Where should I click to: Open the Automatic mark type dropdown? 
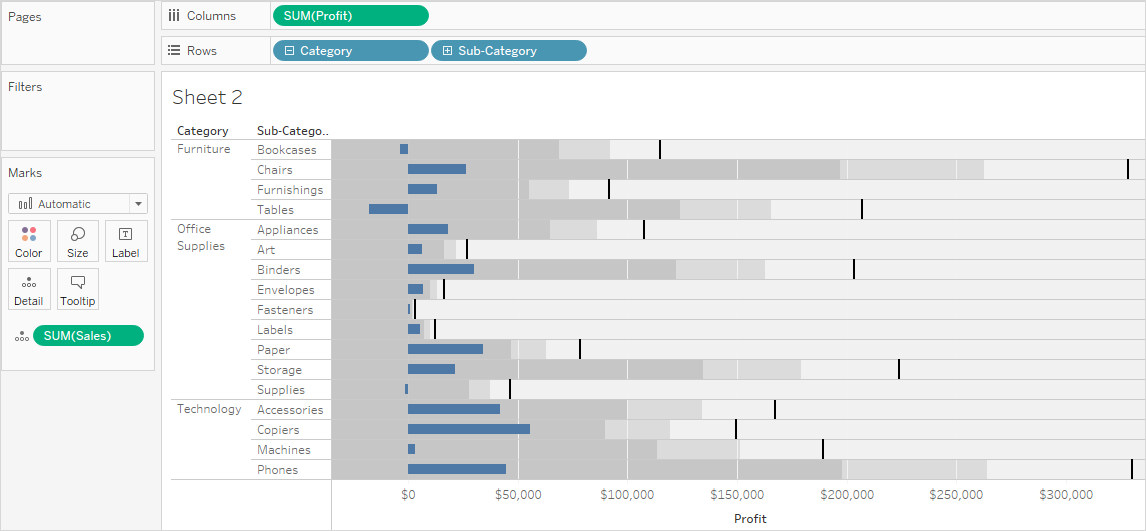tap(78, 204)
